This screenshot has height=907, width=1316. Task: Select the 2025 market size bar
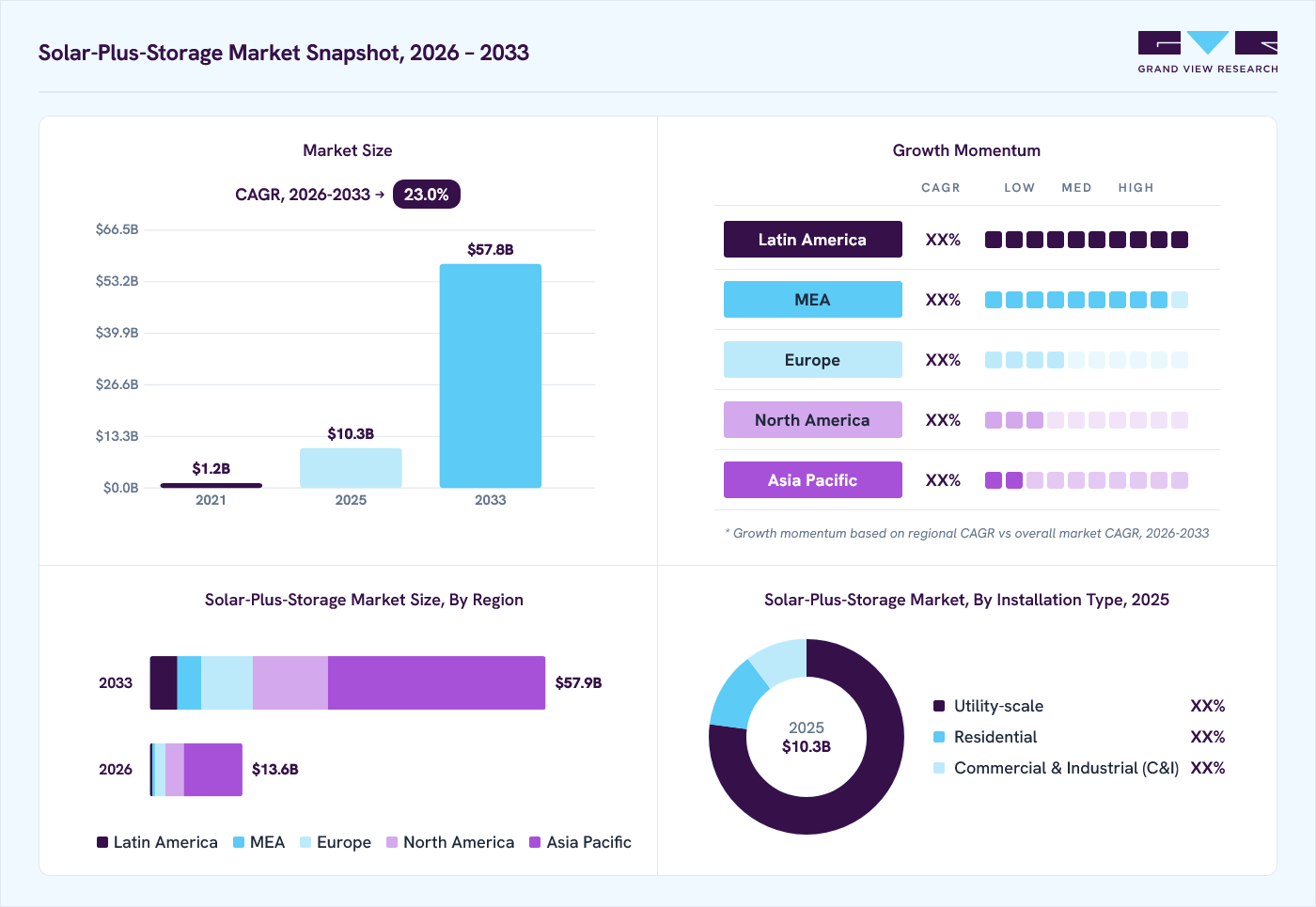click(351, 468)
